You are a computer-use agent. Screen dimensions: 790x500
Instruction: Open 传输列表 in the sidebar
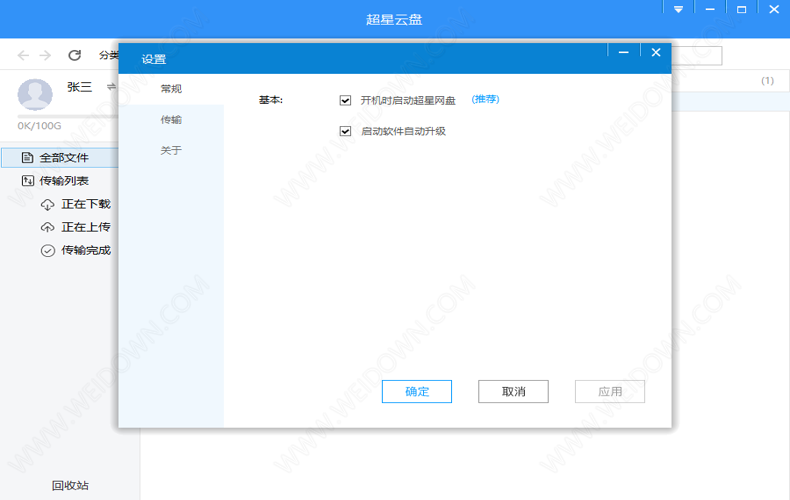click(x=63, y=181)
